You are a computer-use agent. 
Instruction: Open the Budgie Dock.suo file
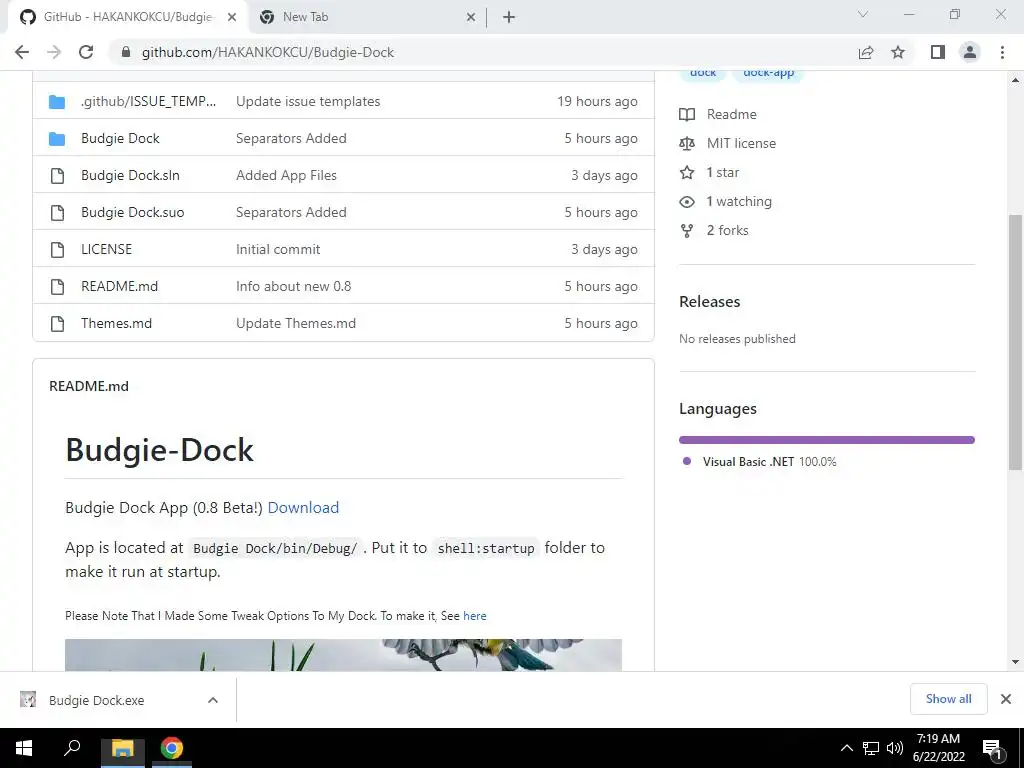pyautogui.click(x=133, y=212)
